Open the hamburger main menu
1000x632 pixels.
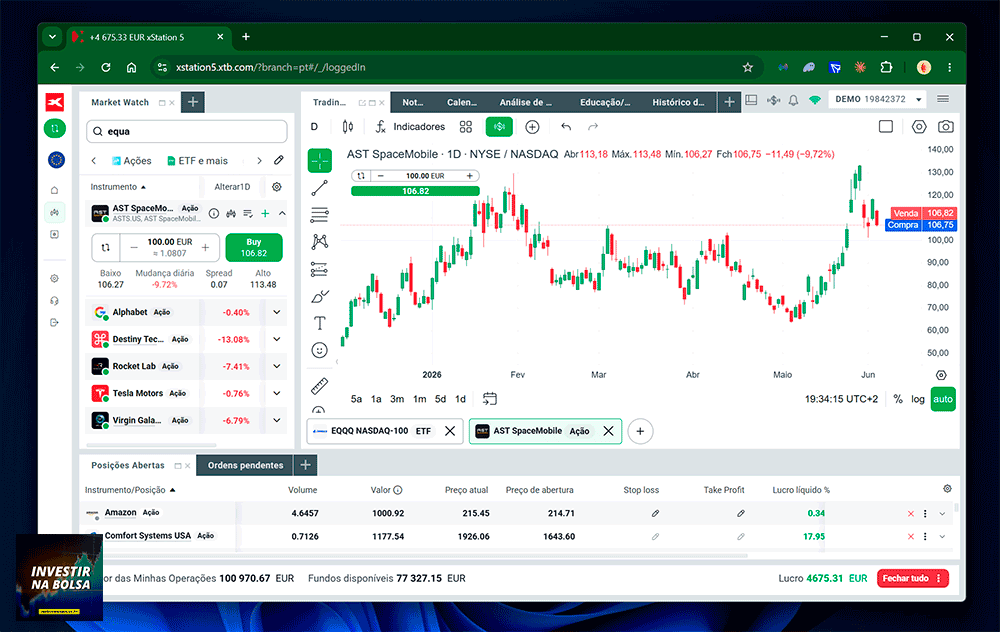pyautogui.click(x=943, y=99)
